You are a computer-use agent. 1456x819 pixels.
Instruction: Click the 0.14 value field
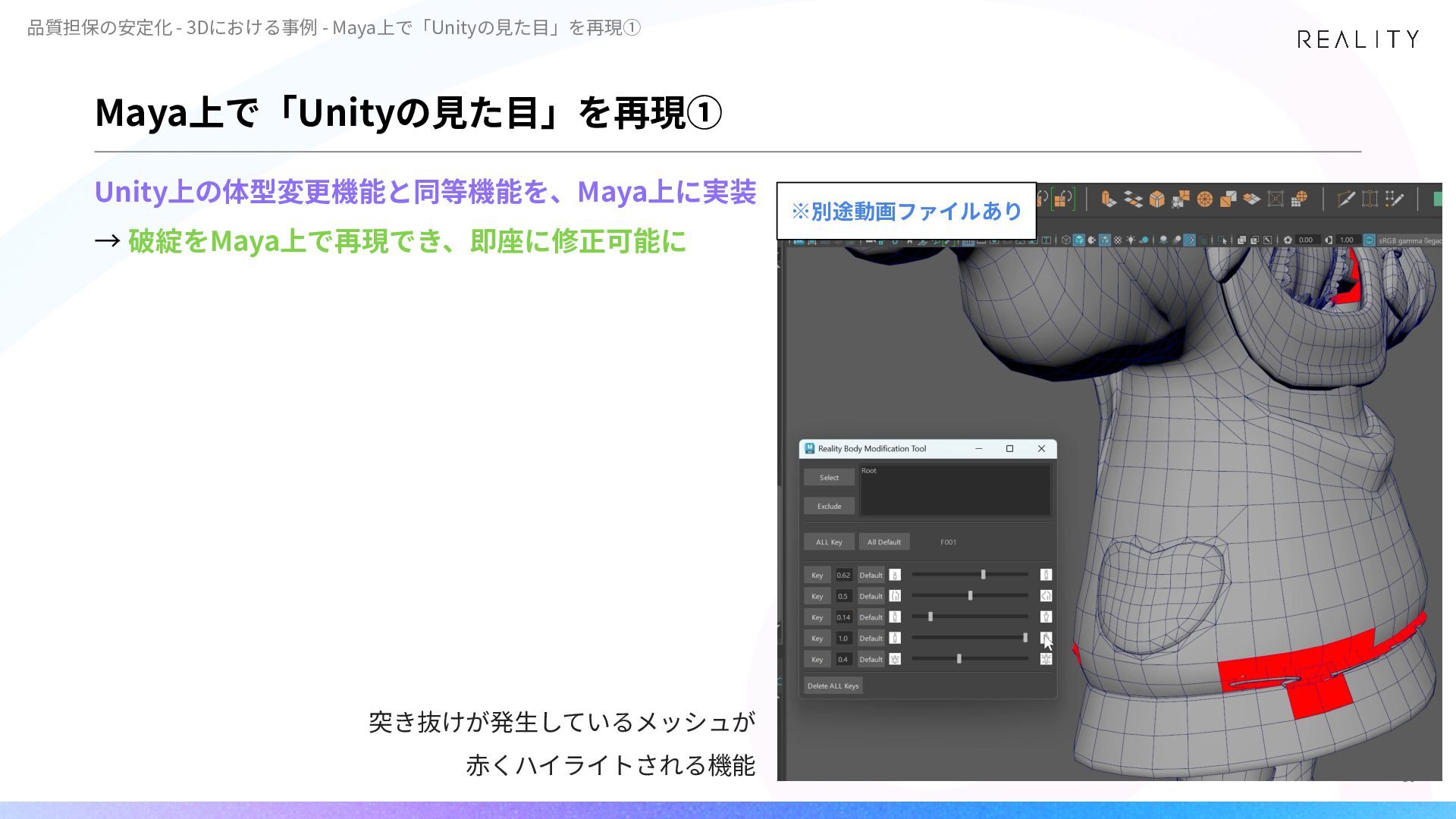[843, 618]
